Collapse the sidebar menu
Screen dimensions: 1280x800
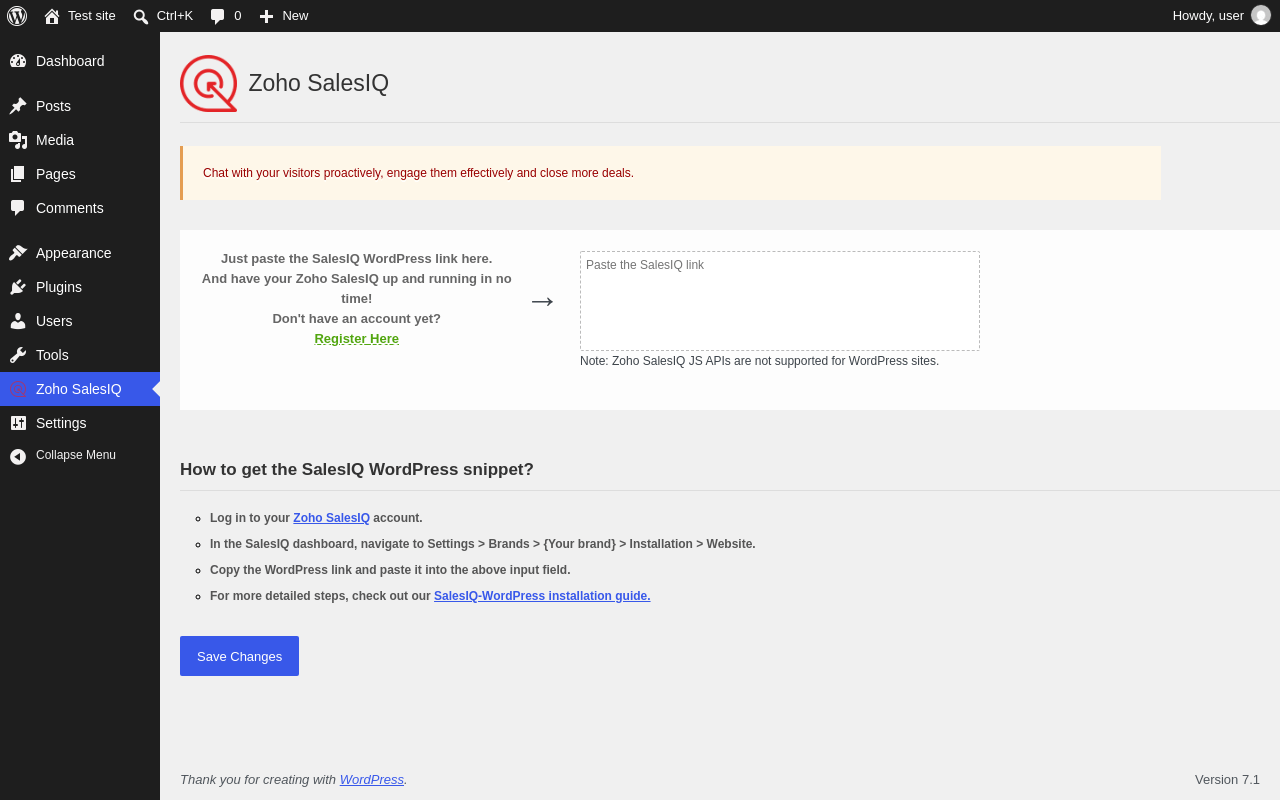click(80, 456)
